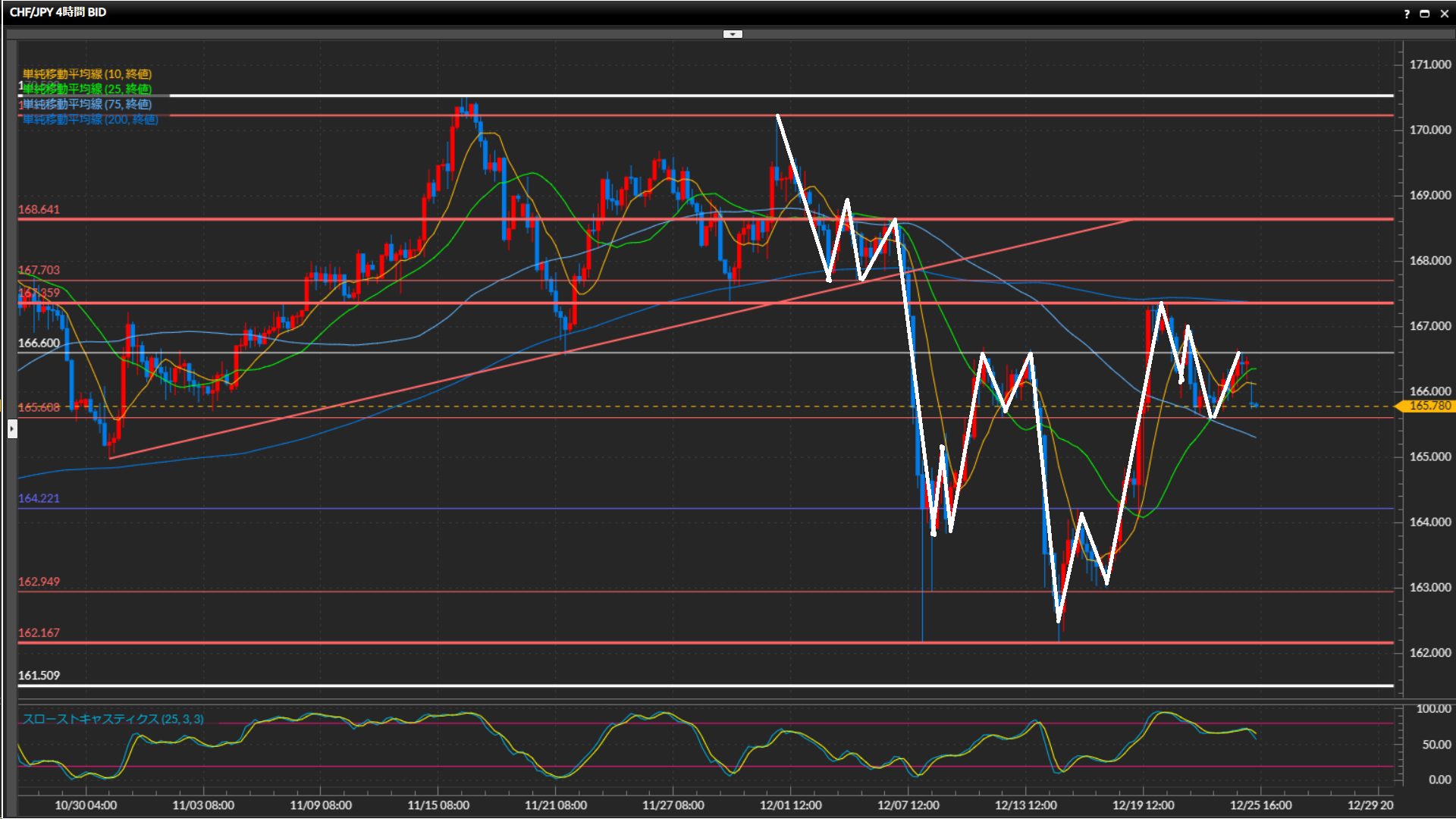Expand the collapsed toolbar arrow at top

(x=733, y=34)
